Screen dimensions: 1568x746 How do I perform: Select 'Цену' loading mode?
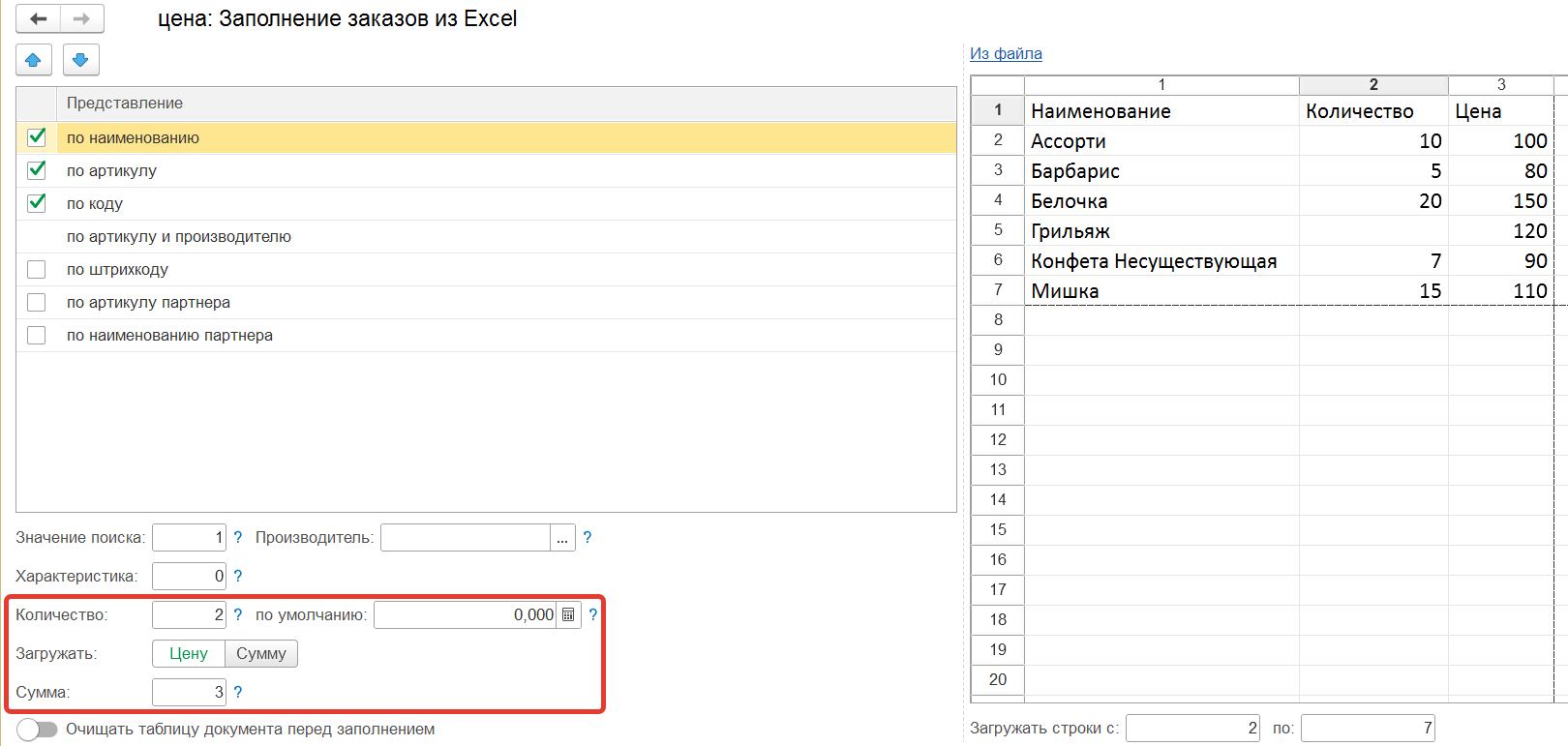click(189, 654)
